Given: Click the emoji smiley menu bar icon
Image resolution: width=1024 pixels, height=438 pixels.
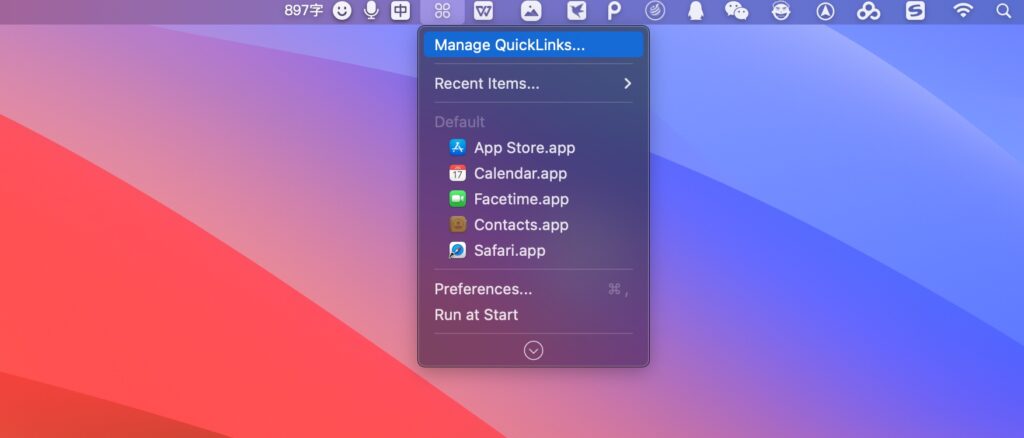Looking at the screenshot, I should [x=342, y=10].
